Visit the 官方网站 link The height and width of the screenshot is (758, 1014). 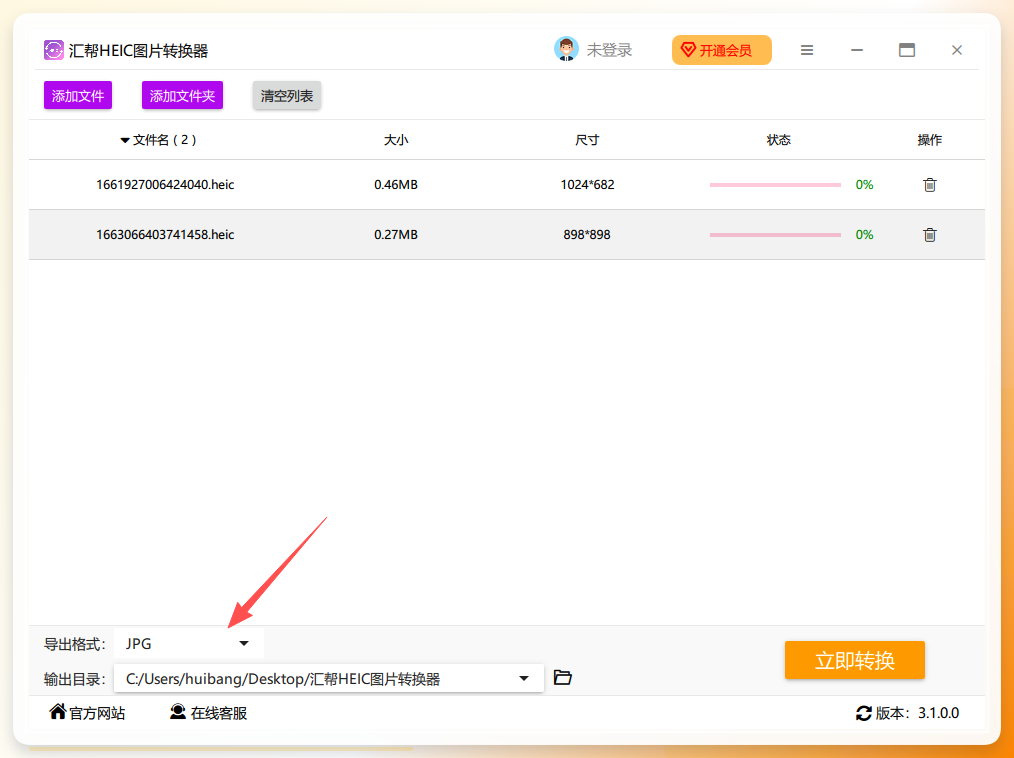(x=97, y=713)
